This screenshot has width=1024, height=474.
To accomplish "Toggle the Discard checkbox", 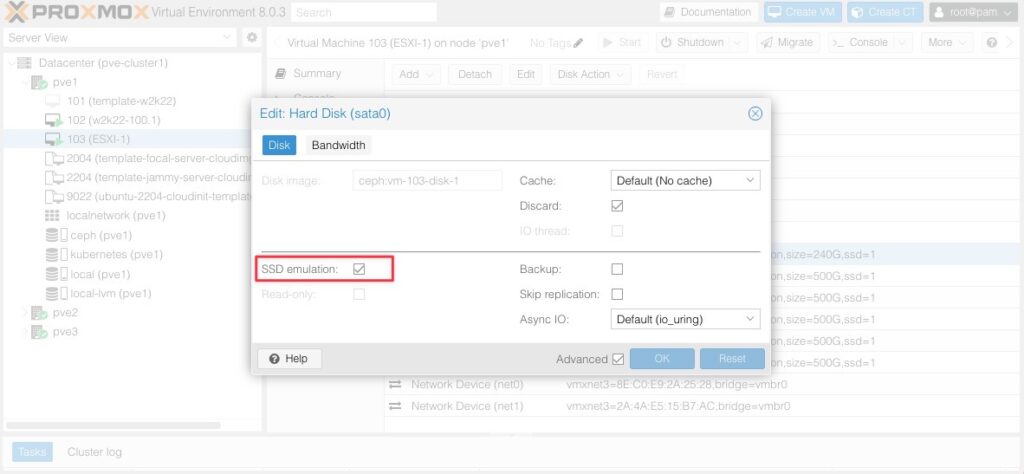I will click(616, 206).
